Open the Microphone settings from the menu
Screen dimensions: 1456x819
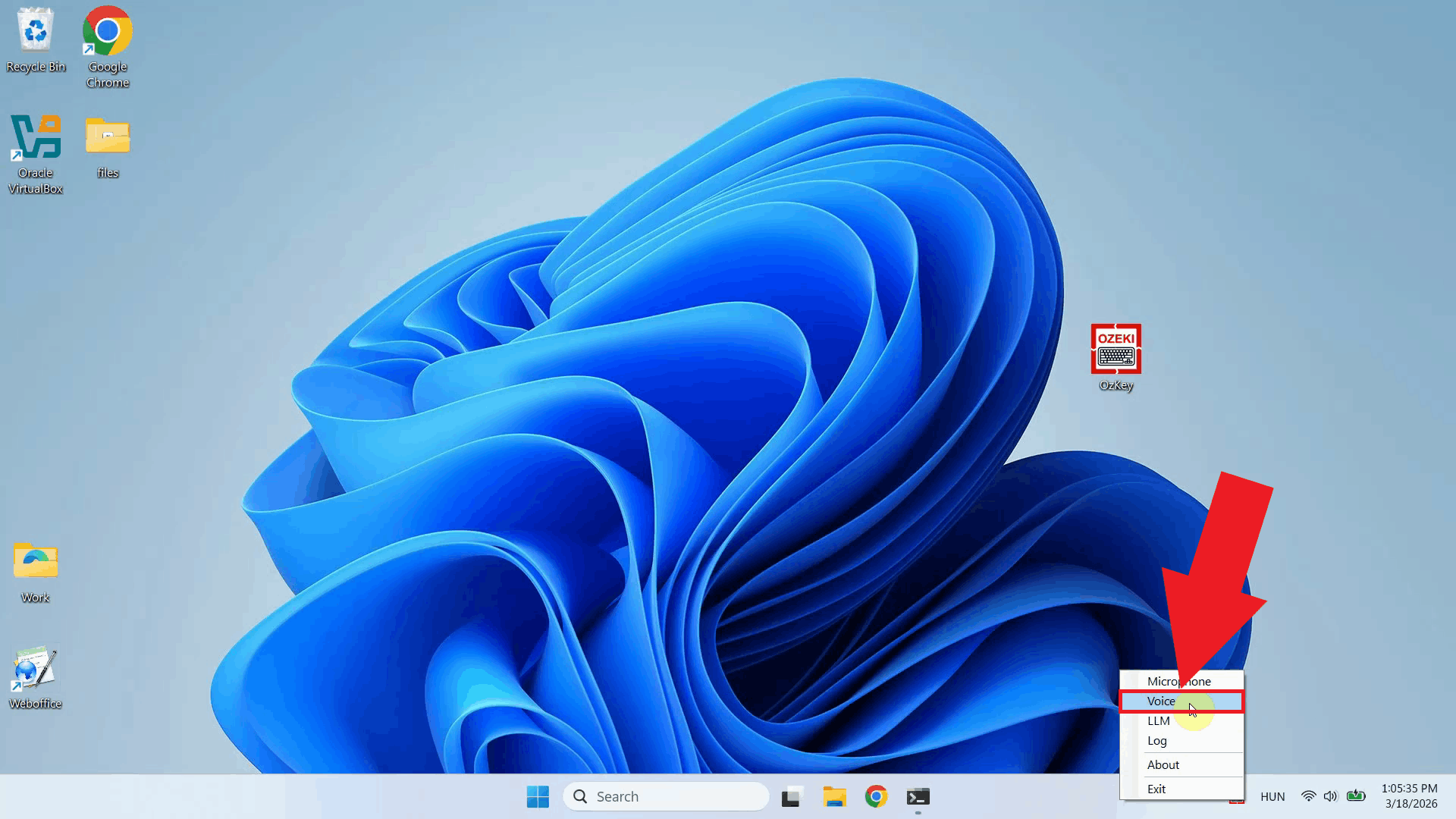[1178, 681]
